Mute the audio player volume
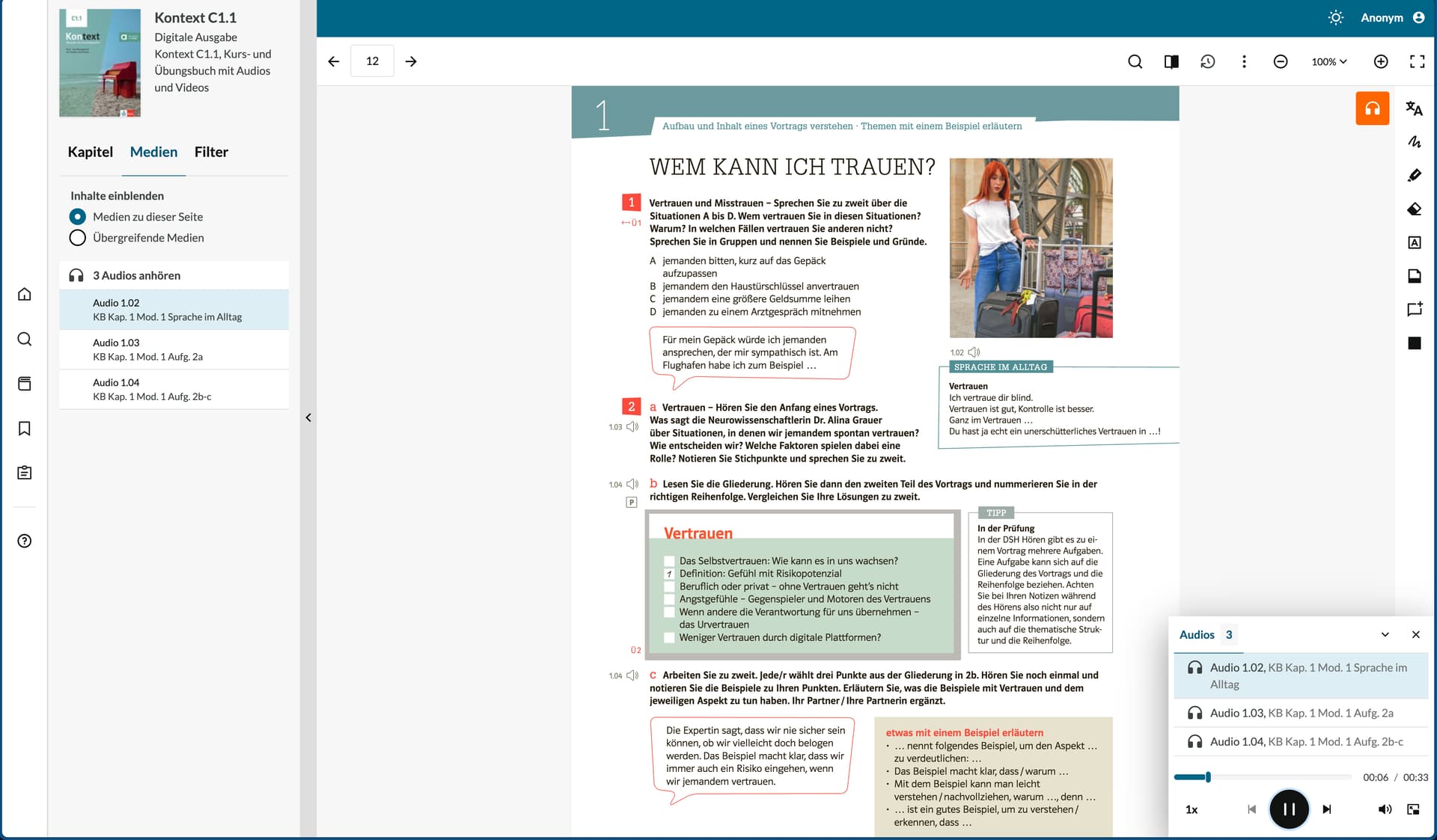This screenshot has width=1437, height=840. [x=1385, y=809]
